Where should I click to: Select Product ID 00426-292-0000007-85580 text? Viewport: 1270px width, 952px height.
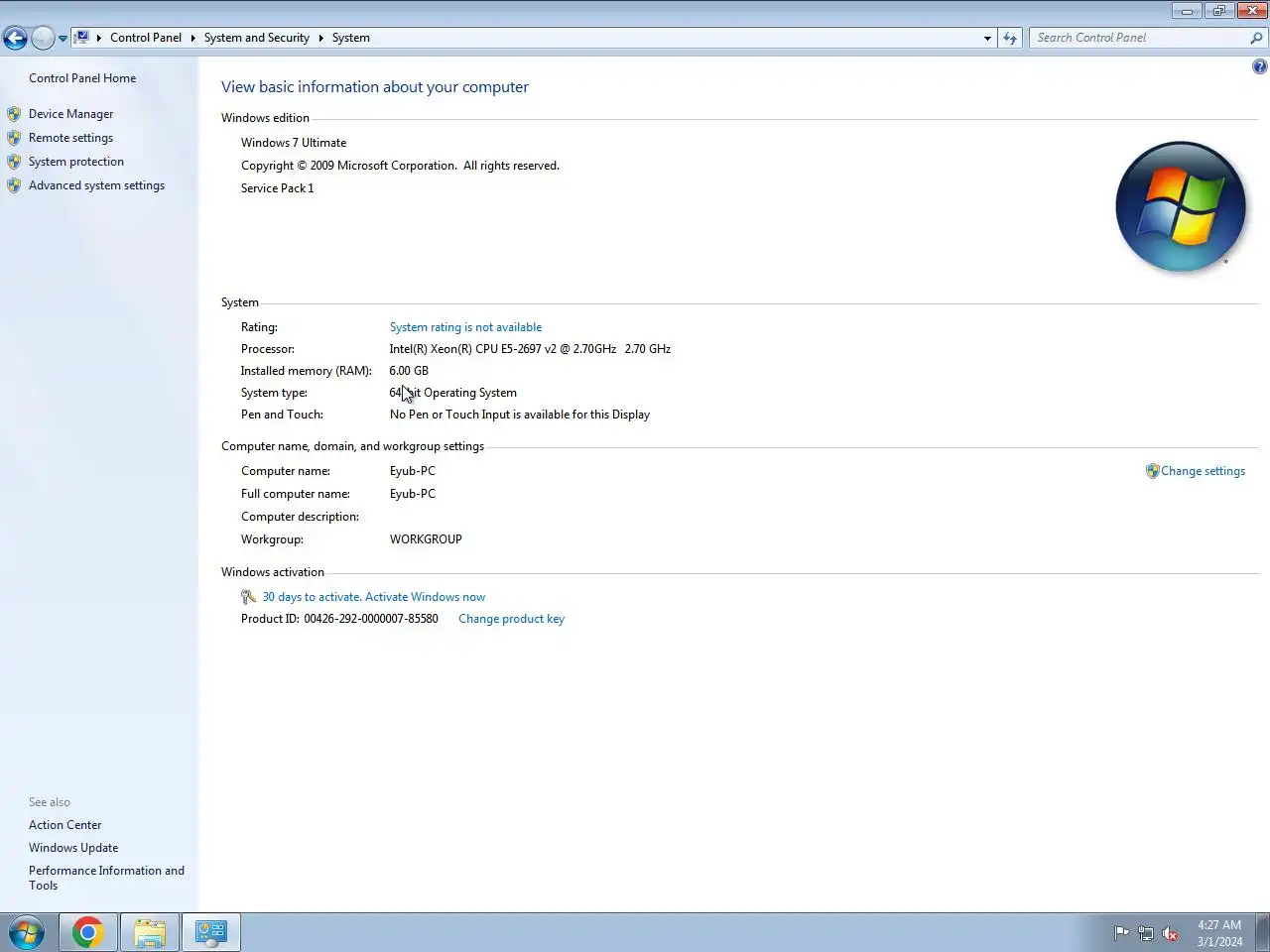pyautogui.click(x=339, y=619)
